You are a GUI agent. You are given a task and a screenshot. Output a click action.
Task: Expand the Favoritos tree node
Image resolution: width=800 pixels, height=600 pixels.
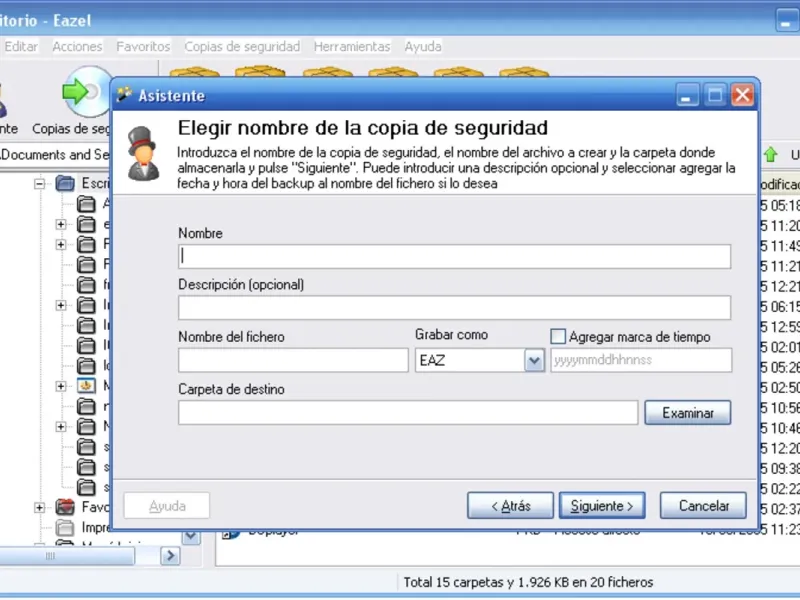tap(39, 507)
